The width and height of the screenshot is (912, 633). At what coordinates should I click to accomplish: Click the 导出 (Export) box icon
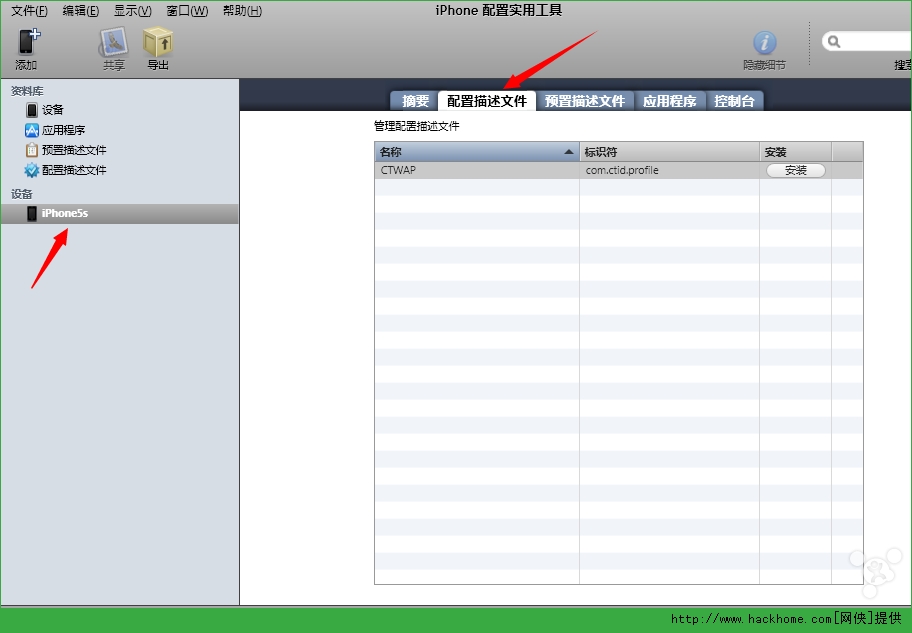(x=158, y=41)
